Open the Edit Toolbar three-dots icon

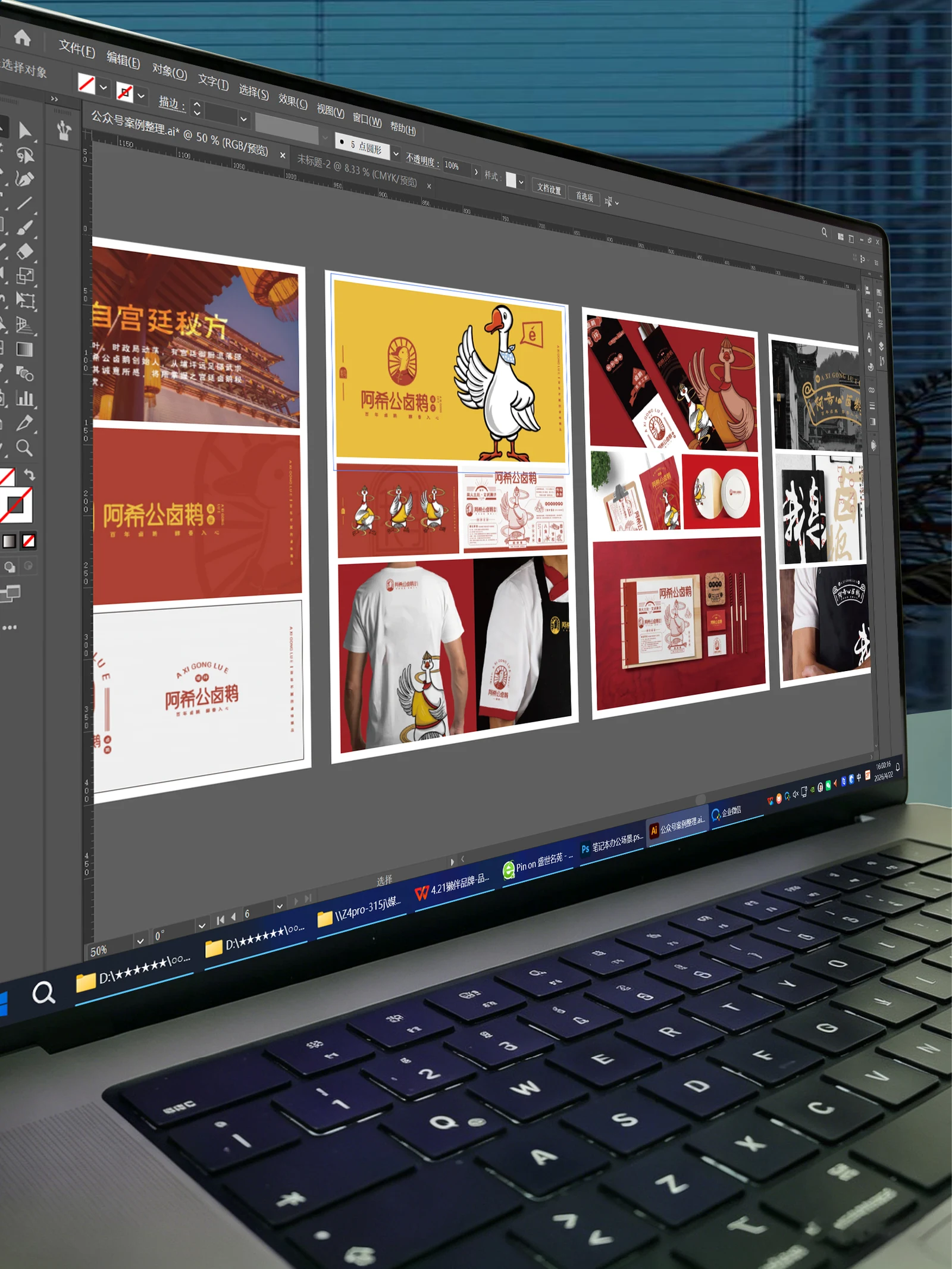(10, 627)
